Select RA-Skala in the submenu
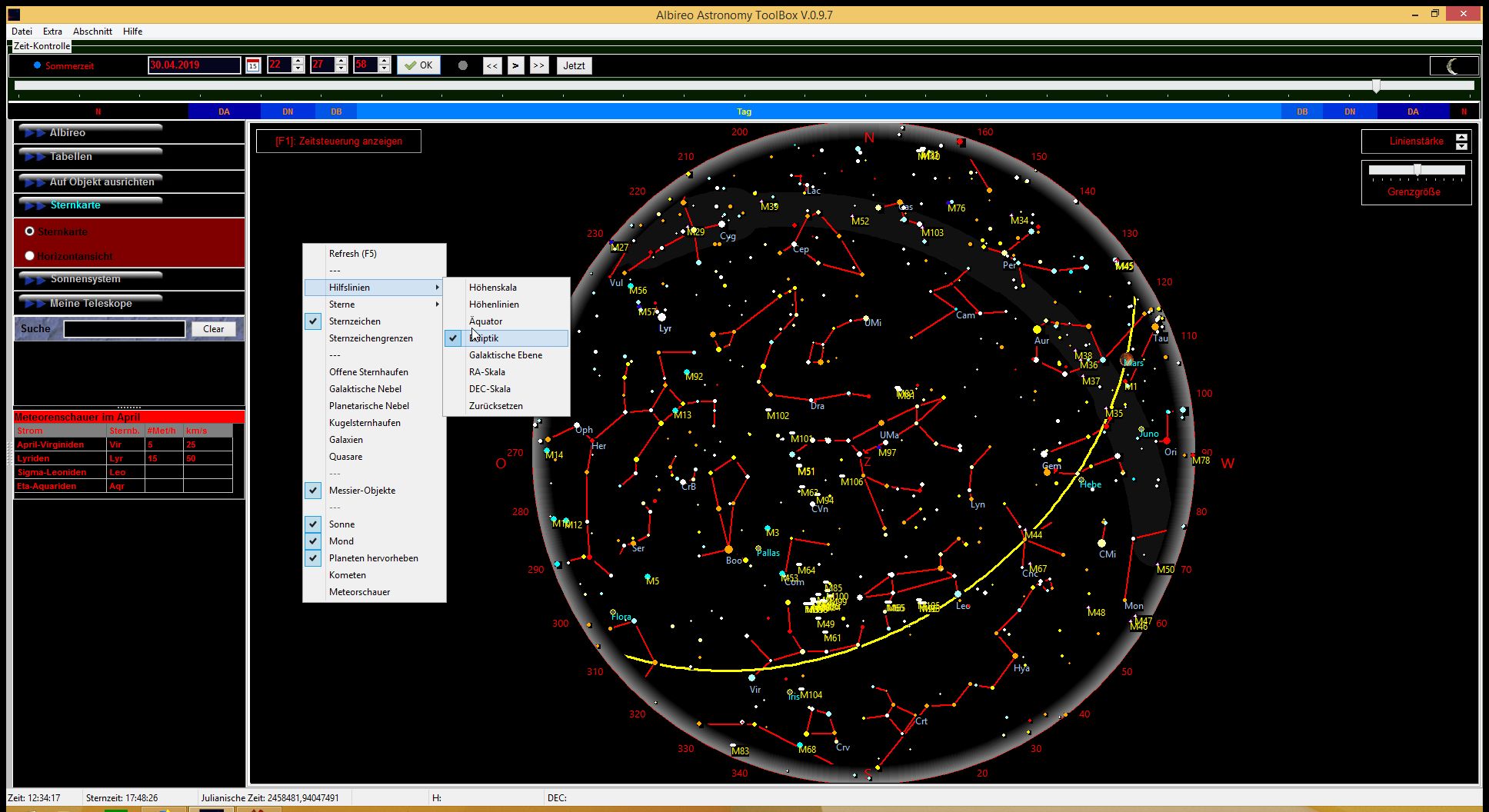This screenshot has height=812, width=1489. point(507,372)
